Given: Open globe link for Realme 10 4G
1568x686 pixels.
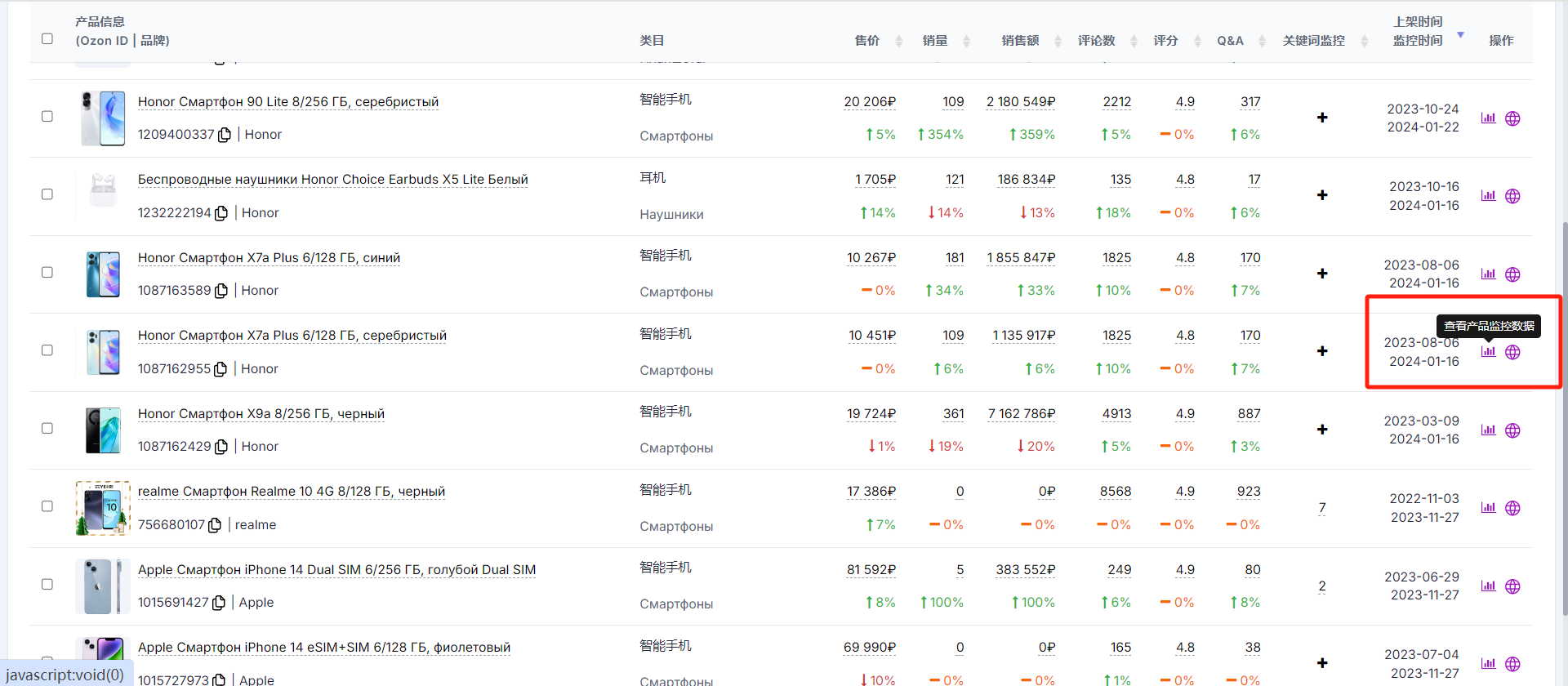Looking at the screenshot, I should (x=1512, y=508).
